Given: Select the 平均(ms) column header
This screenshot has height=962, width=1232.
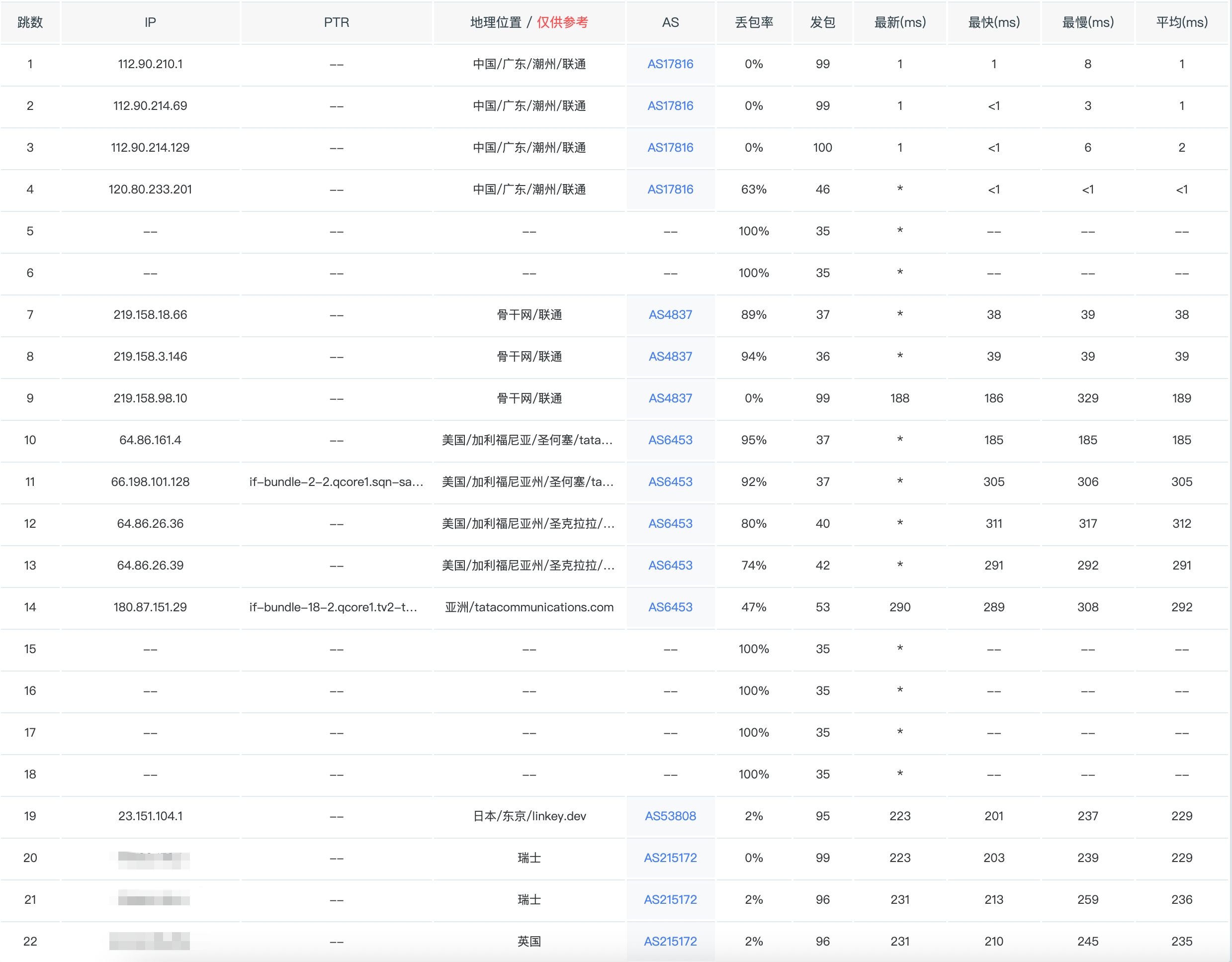Looking at the screenshot, I should click(x=1181, y=22).
